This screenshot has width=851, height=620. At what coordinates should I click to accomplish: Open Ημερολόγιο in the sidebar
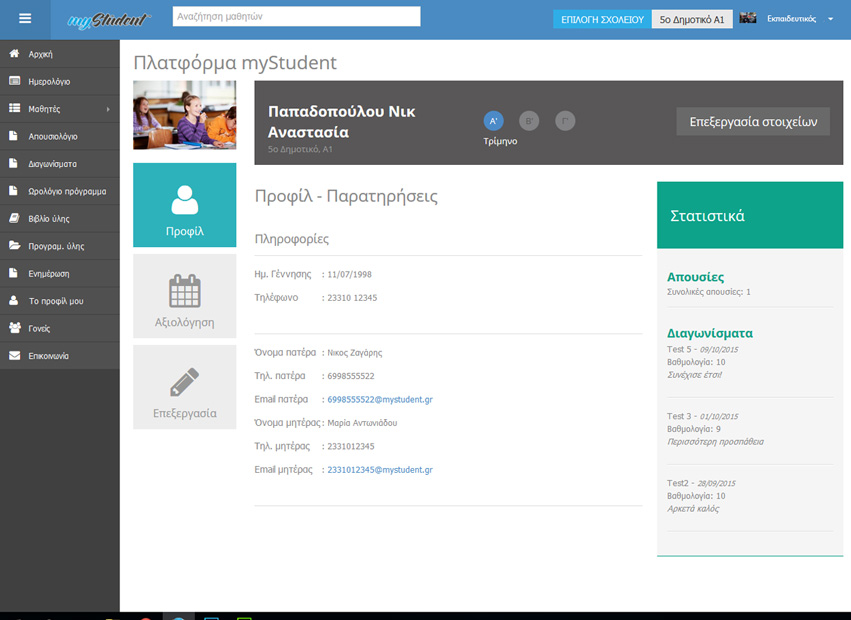[60, 81]
